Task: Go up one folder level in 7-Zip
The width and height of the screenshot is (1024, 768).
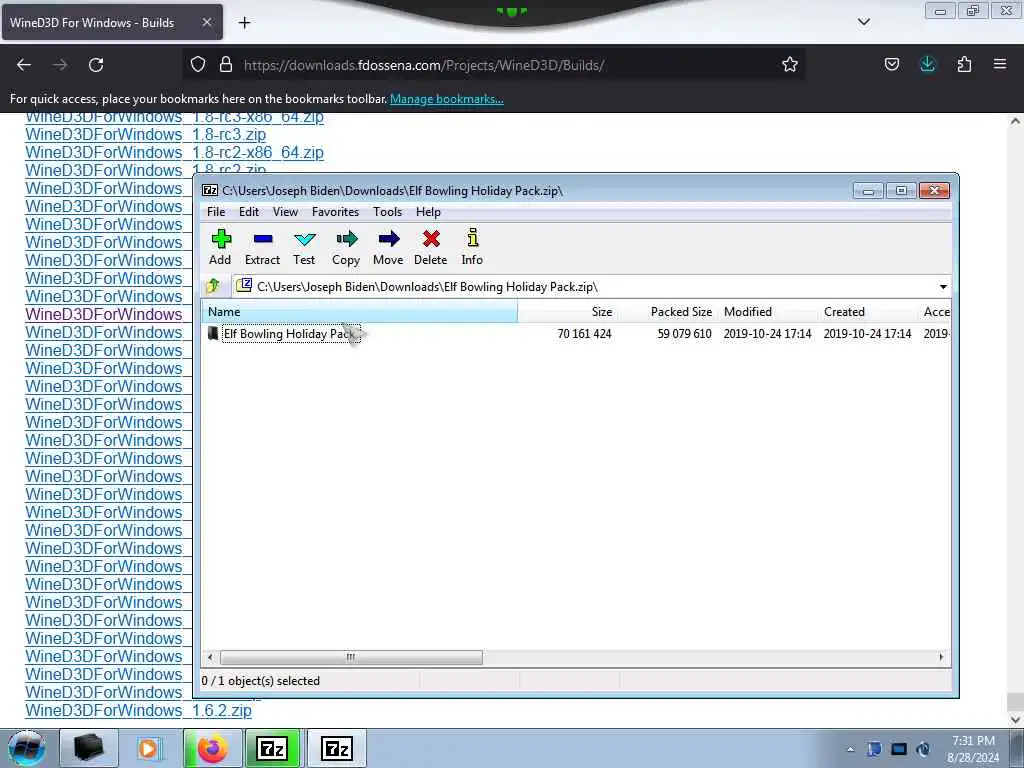Action: [x=213, y=286]
